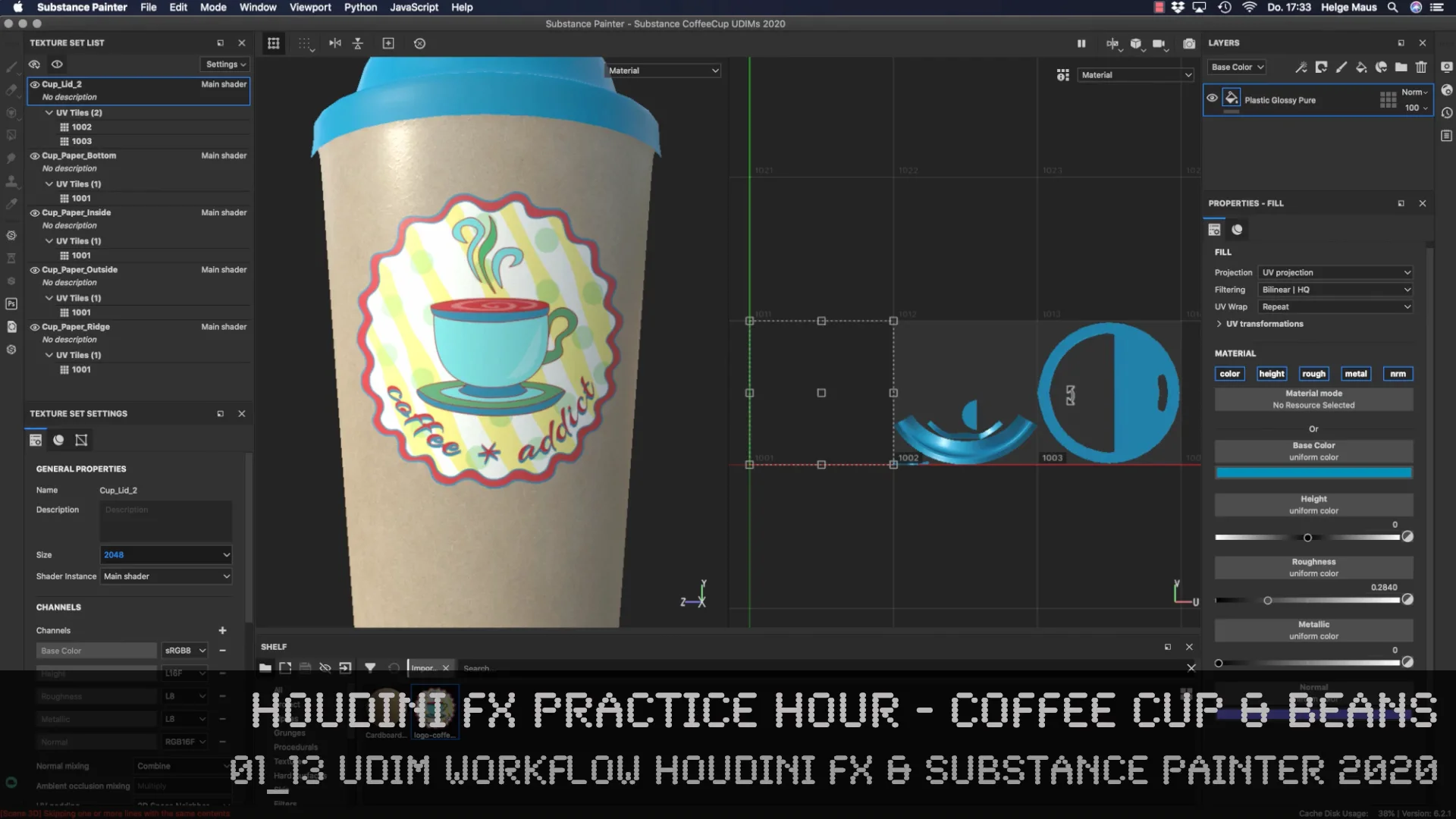This screenshot has height=819, width=1456.
Task: Toggle visibility of Cup_Paper_Ridge texture set
Action: coord(34,327)
